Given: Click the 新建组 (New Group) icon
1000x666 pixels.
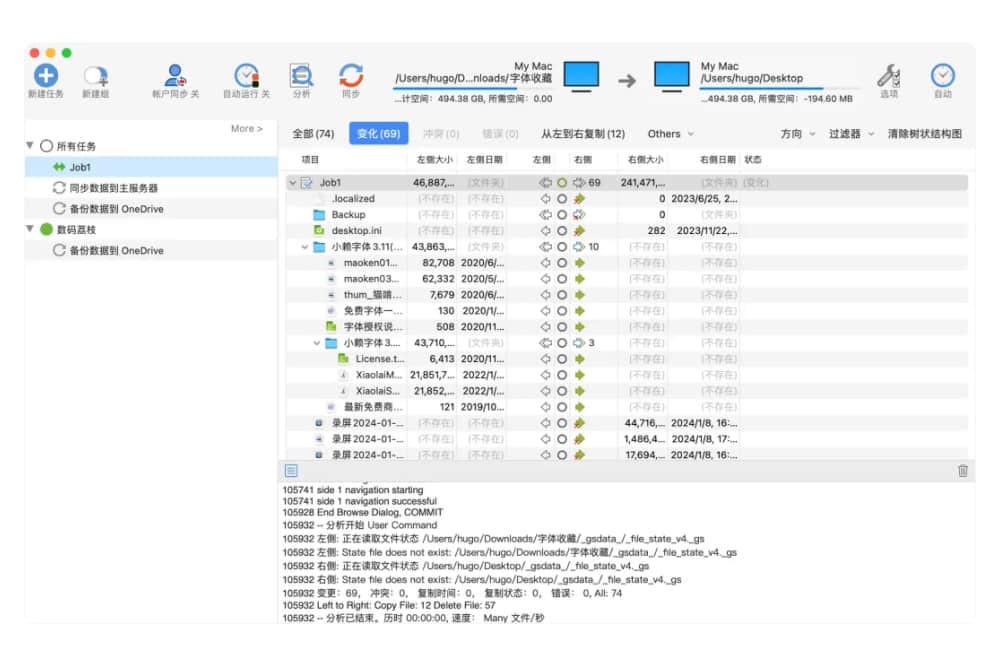Looking at the screenshot, I should [x=96, y=76].
